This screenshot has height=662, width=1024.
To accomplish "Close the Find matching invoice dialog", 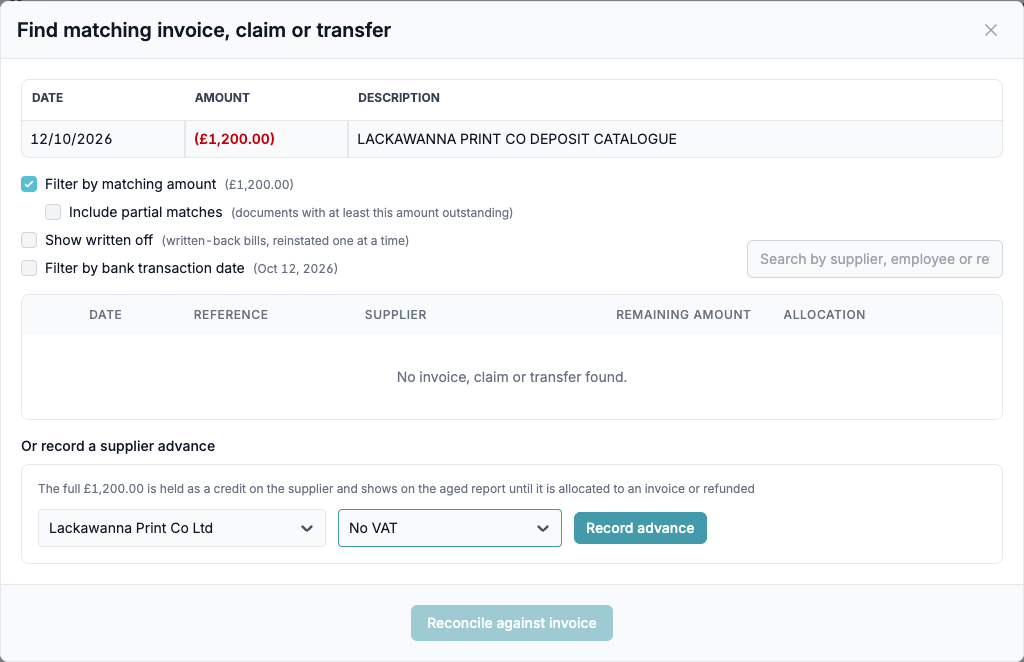I will [991, 30].
